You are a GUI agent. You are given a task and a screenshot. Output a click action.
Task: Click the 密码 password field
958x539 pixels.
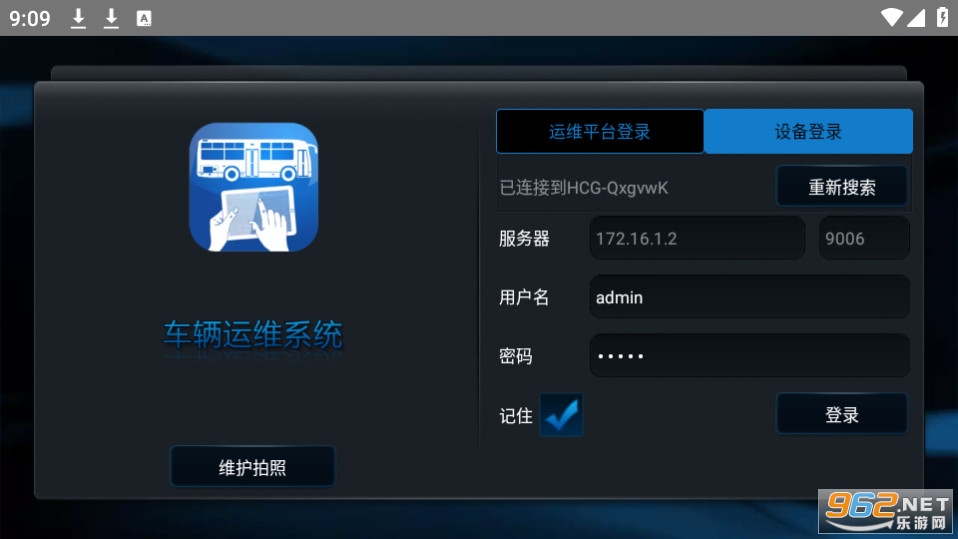(750, 355)
